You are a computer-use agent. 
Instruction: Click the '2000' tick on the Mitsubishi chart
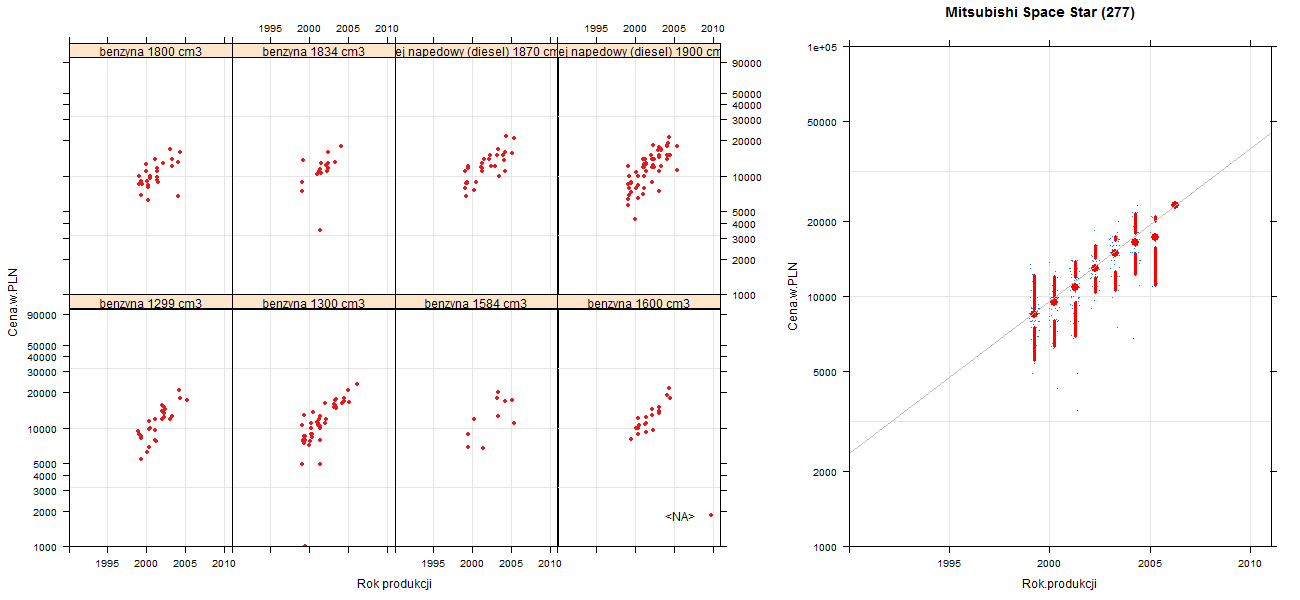coord(827,472)
